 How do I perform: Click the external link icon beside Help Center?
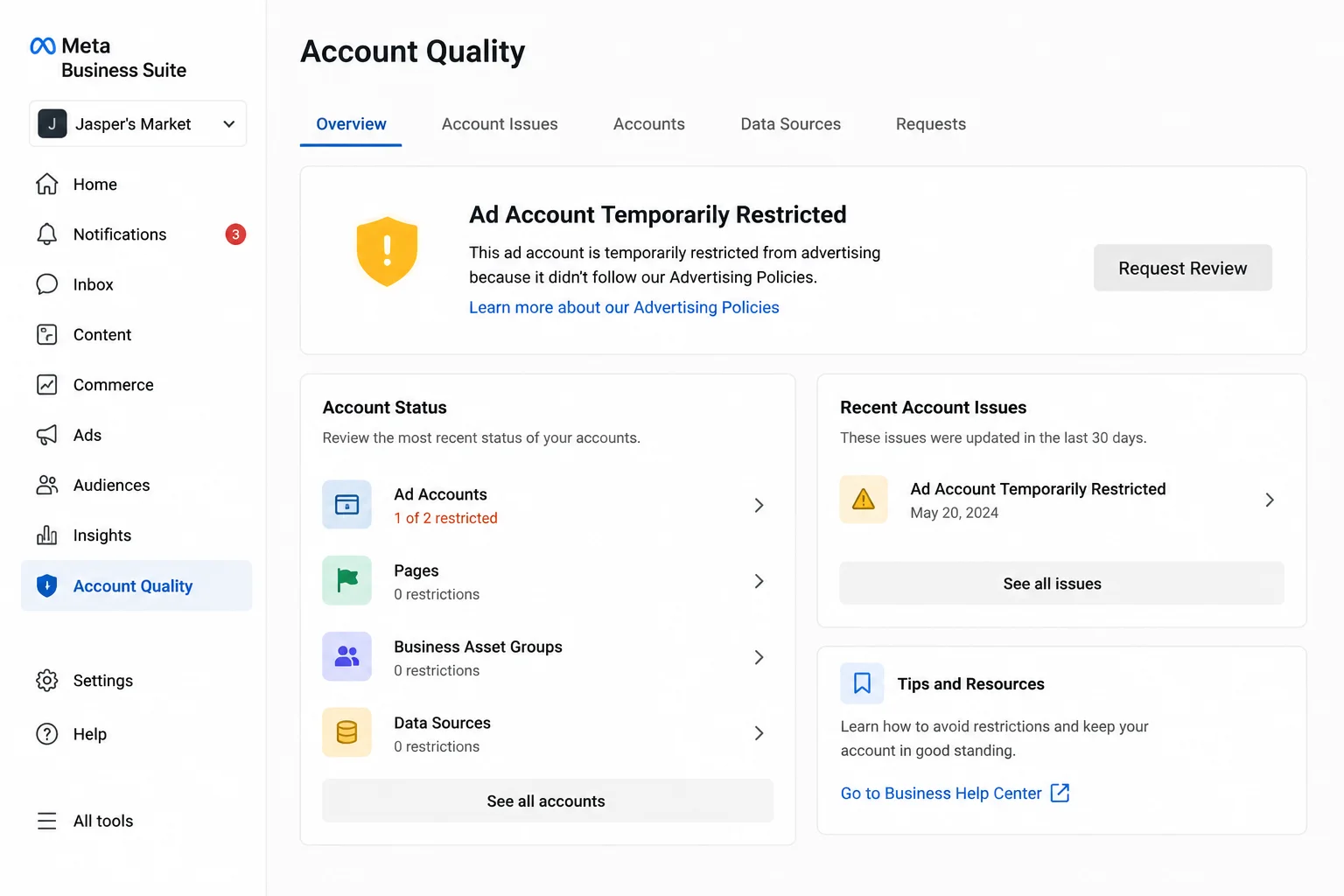[1060, 793]
